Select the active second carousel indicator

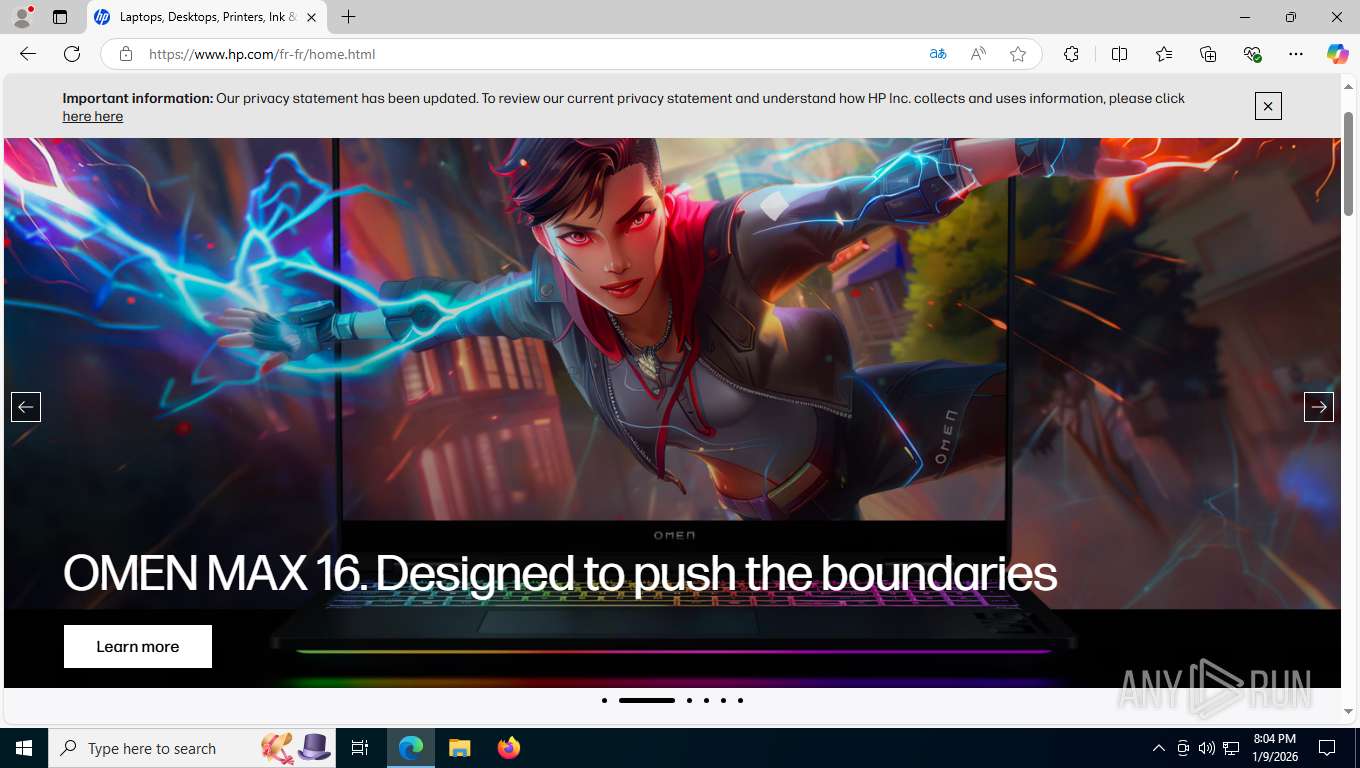click(x=647, y=700)
